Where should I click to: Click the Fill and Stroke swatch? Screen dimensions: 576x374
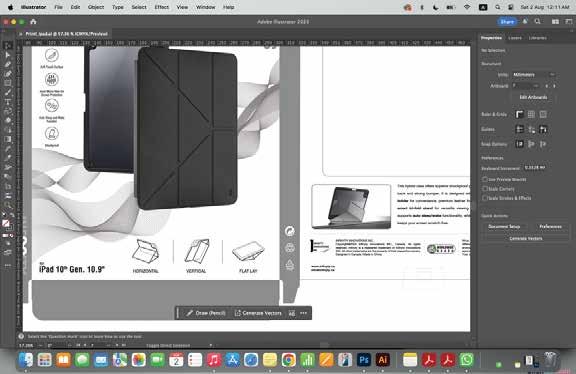tap(6, 224)
